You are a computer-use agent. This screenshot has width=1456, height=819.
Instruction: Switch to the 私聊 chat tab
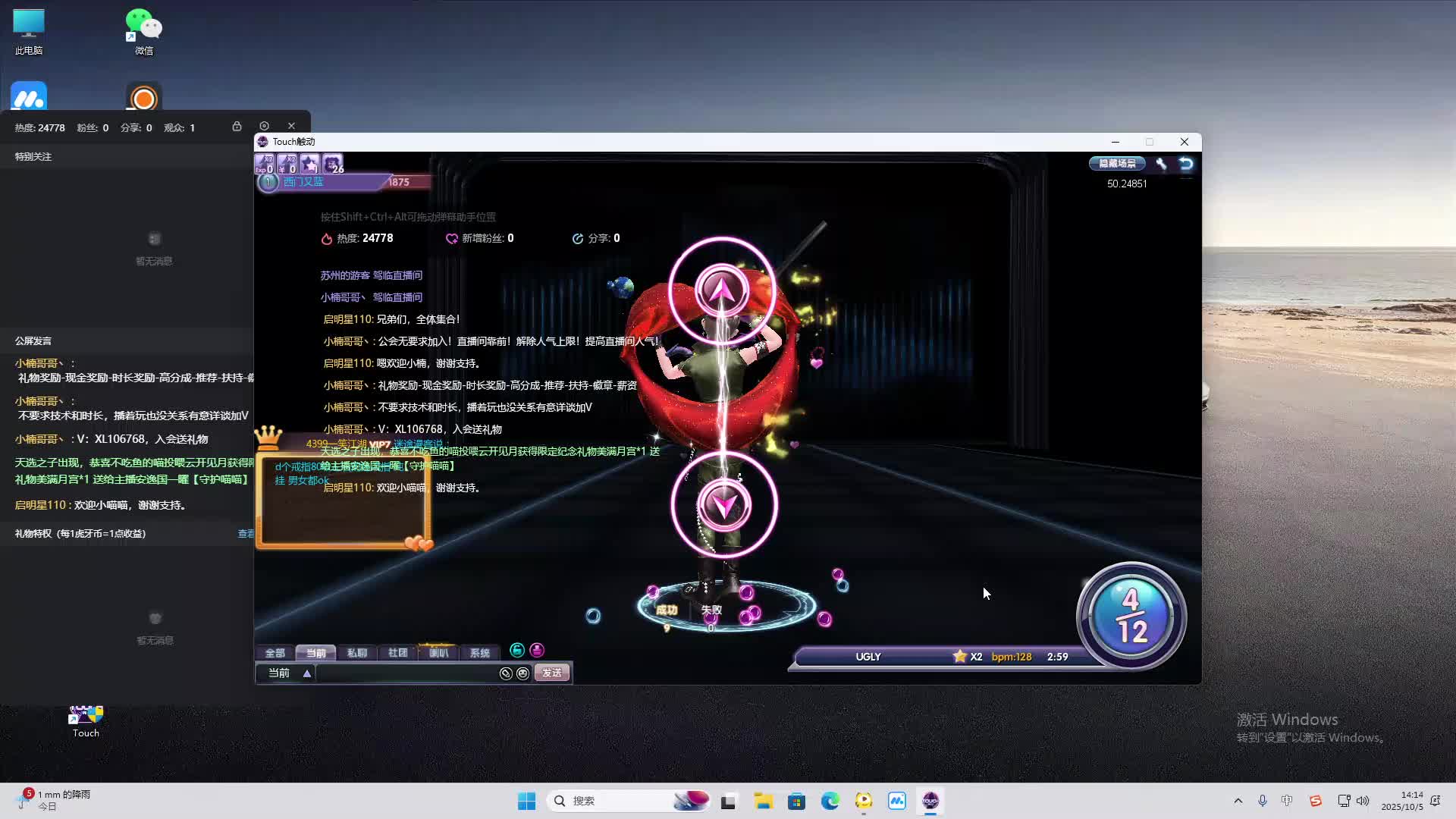[x=356, y=653]
